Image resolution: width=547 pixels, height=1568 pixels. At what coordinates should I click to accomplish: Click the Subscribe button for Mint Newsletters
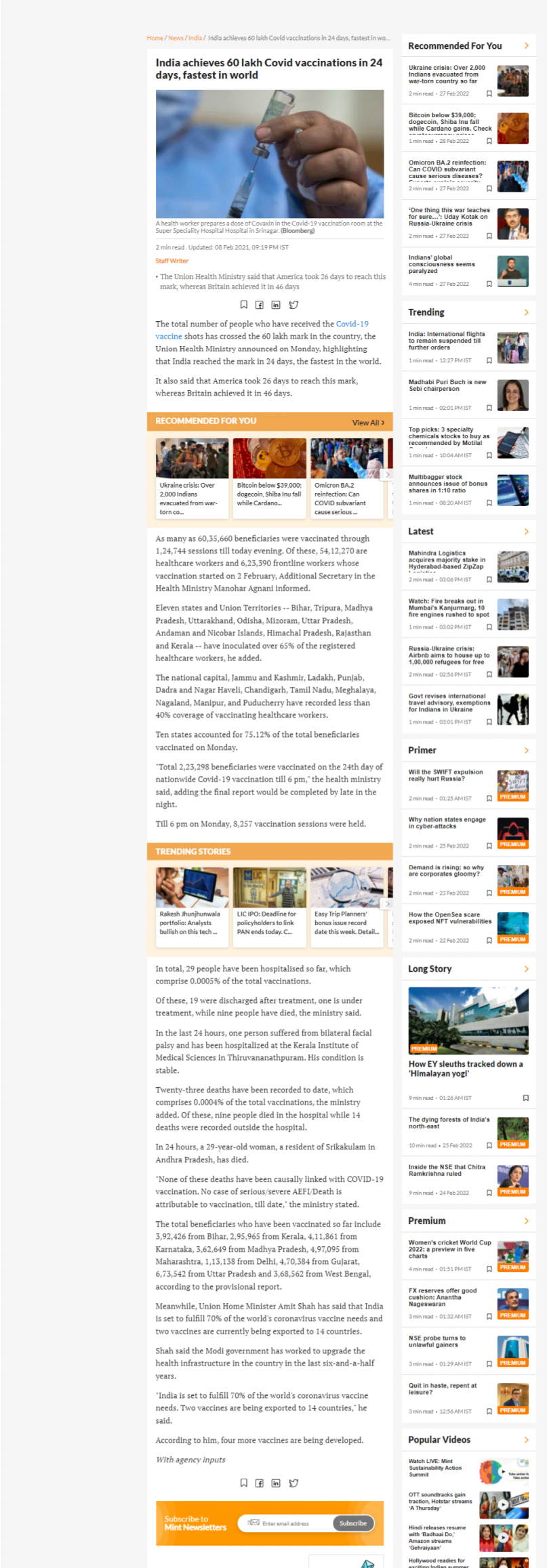click(x=353, y=1523)
